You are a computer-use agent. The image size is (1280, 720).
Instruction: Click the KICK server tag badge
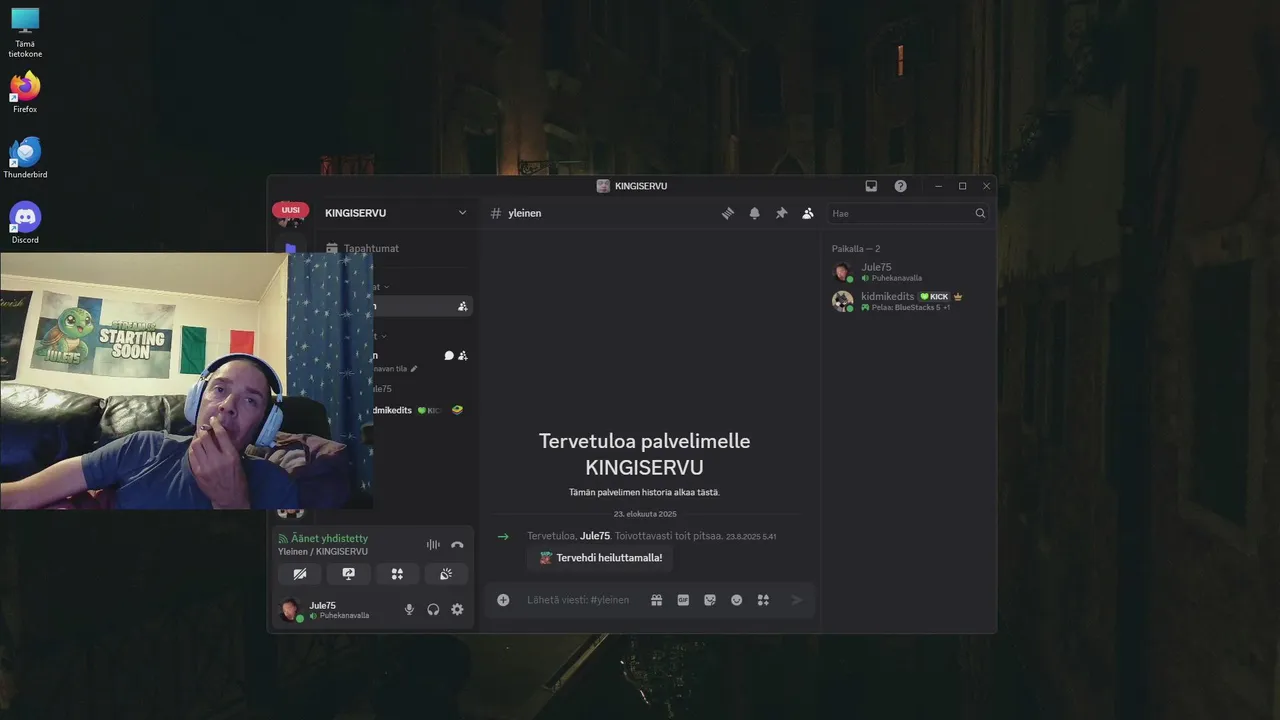934,297
